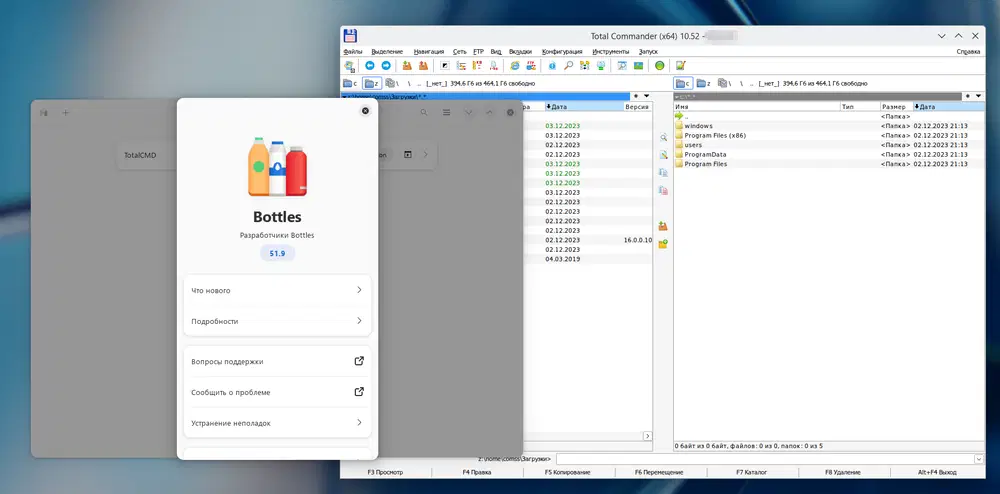Image resolution: width=1000 pixels, height=494 pixels.
Task: Click the FTP connect toolbar icon
Action: [531, 66]
